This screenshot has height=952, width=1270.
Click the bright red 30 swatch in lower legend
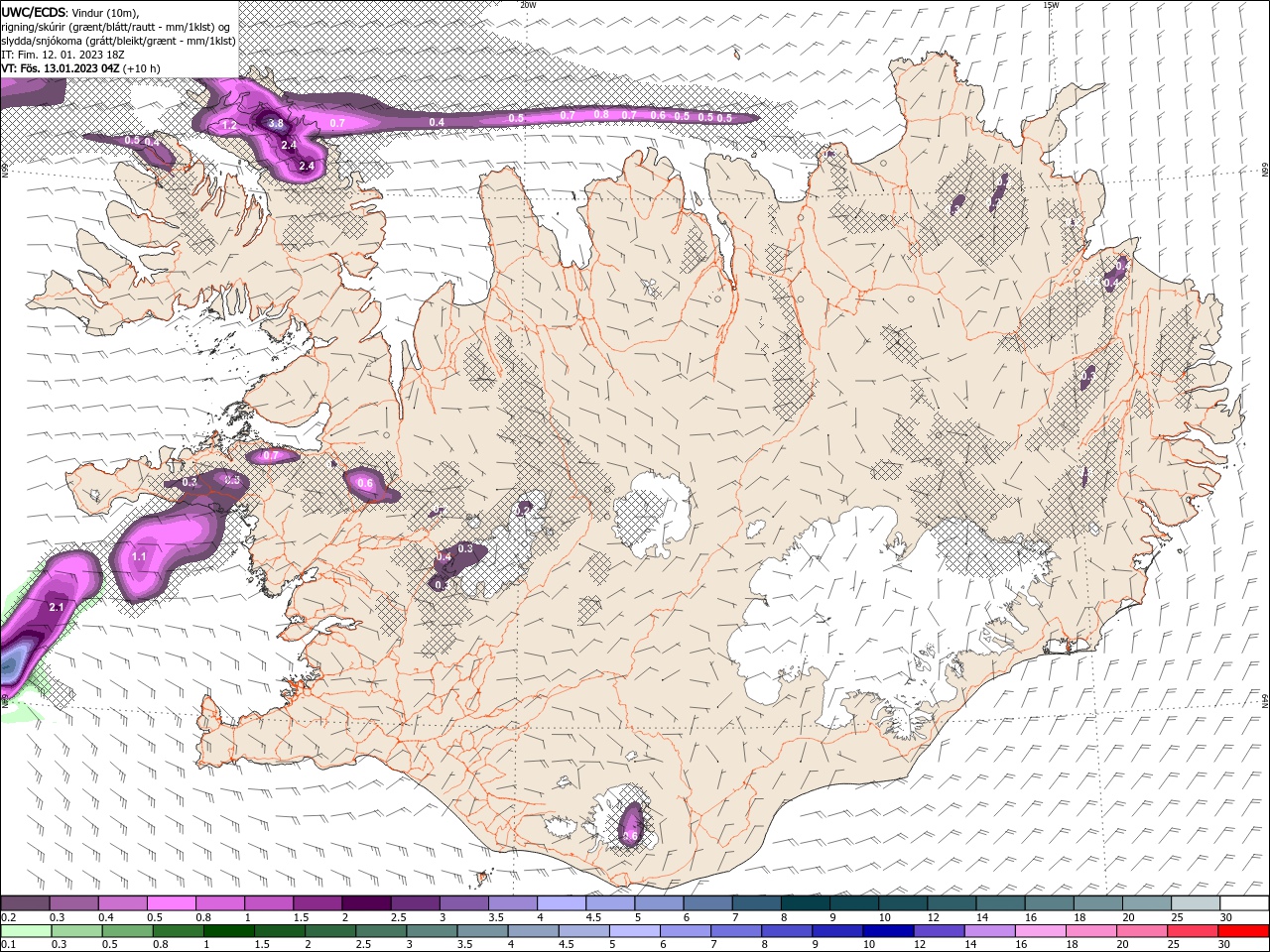[1243, 931]
